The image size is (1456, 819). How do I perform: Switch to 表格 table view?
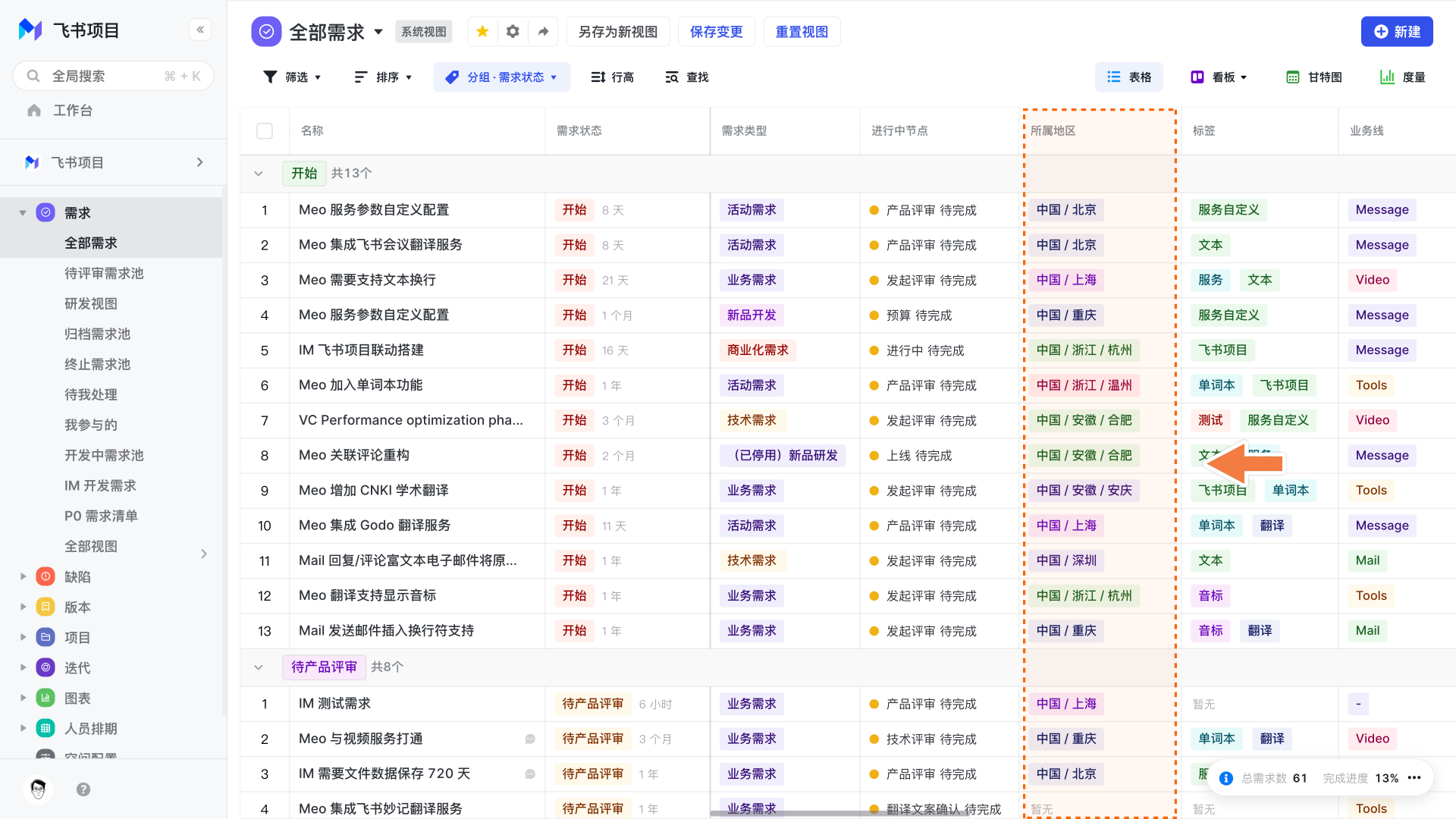(1129, 77)
